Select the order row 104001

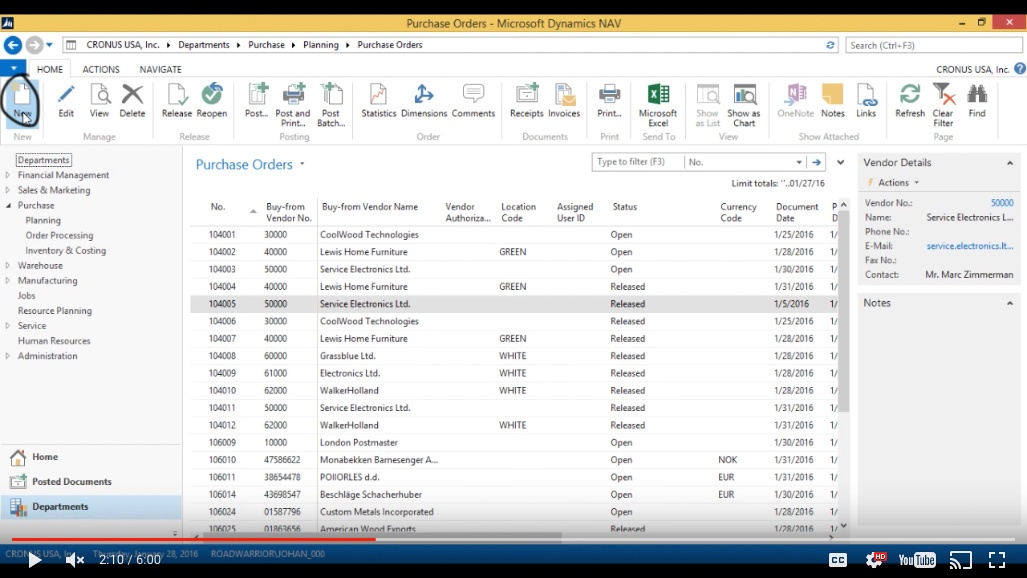pos(514,235)
